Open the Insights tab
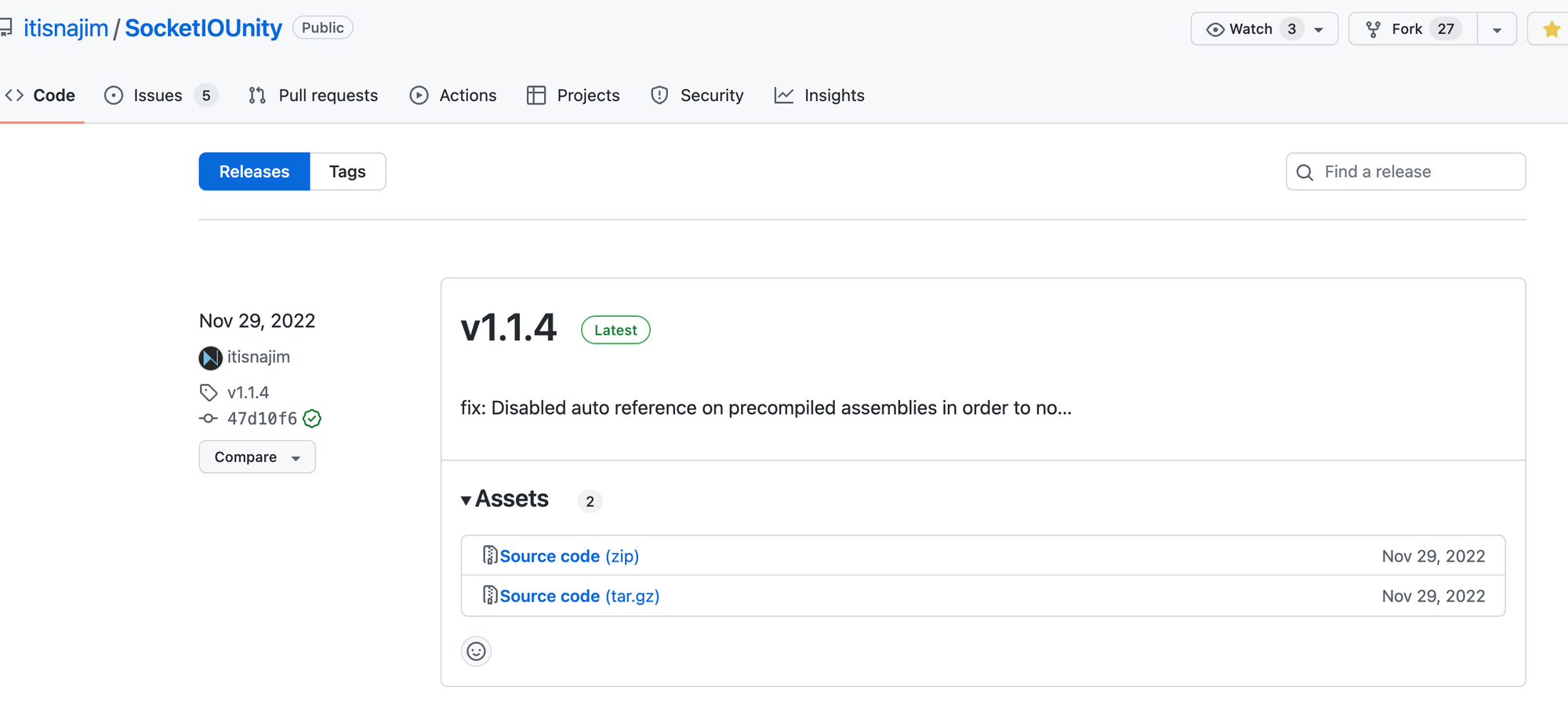 (819, 96)
